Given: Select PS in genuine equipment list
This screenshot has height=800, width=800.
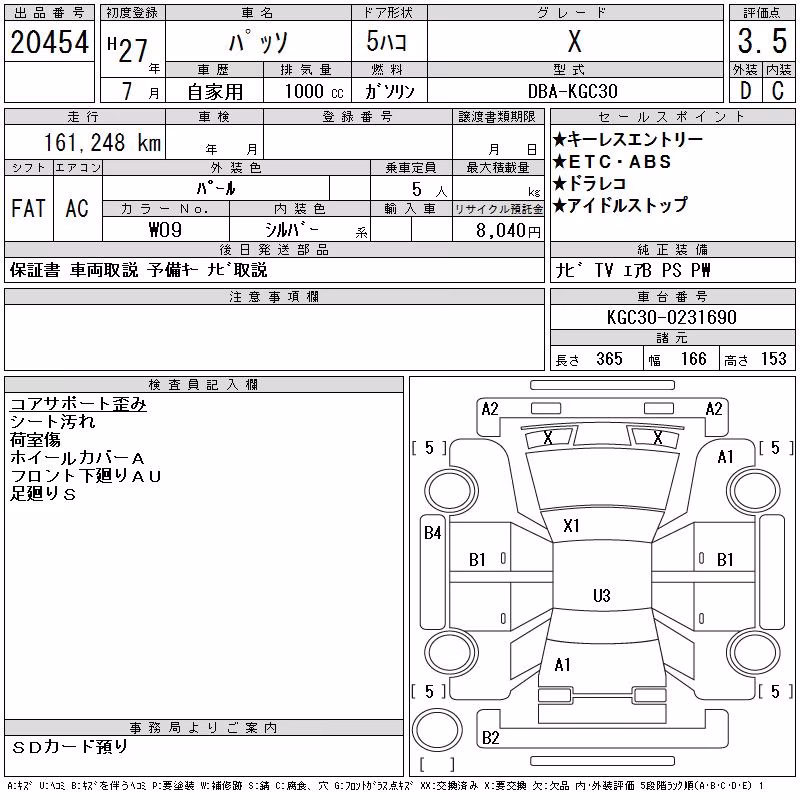Looking at the screenshot, I should point(672,270).
